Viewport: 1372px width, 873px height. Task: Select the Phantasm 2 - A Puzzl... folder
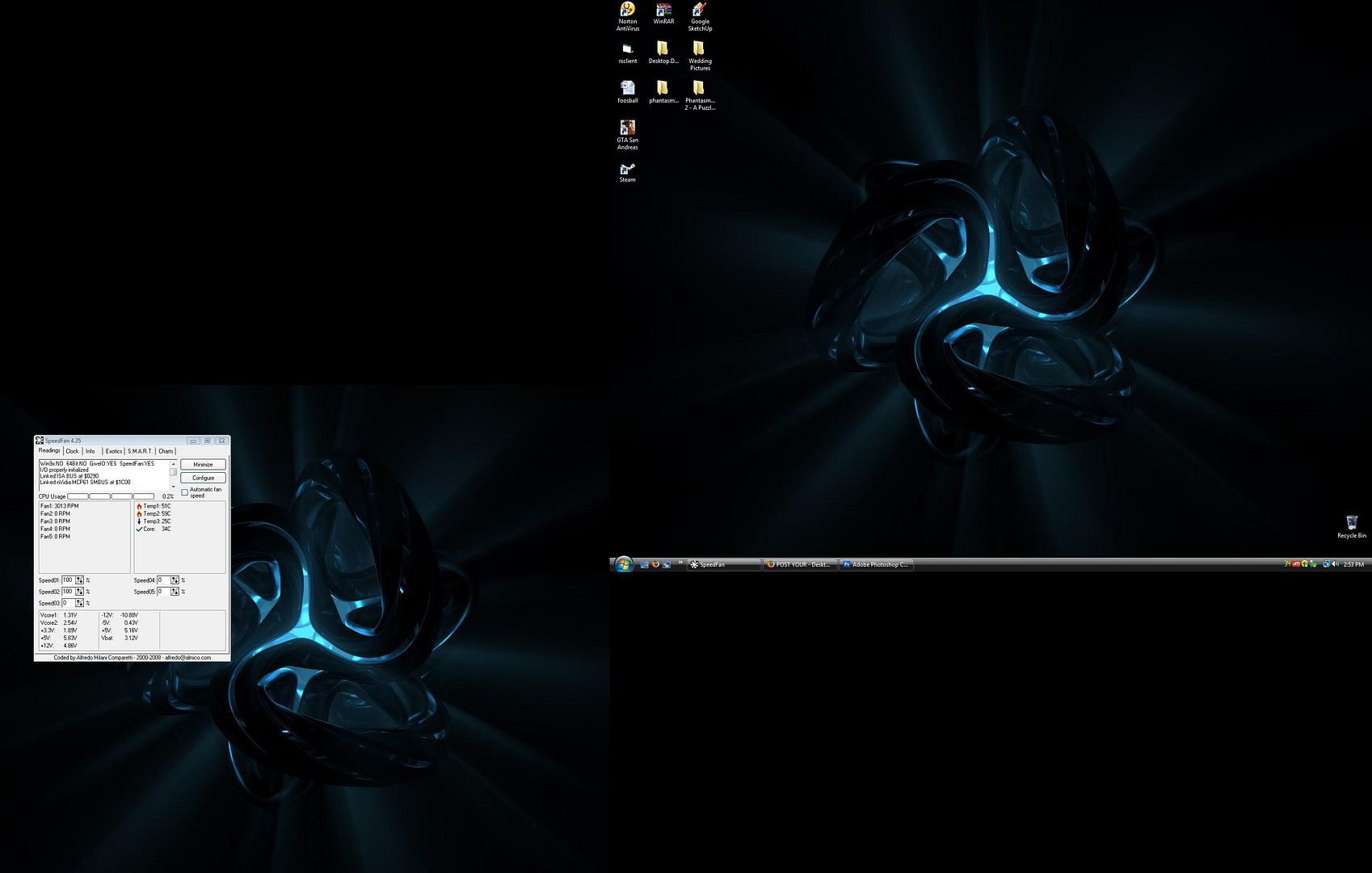pos(700,95)
